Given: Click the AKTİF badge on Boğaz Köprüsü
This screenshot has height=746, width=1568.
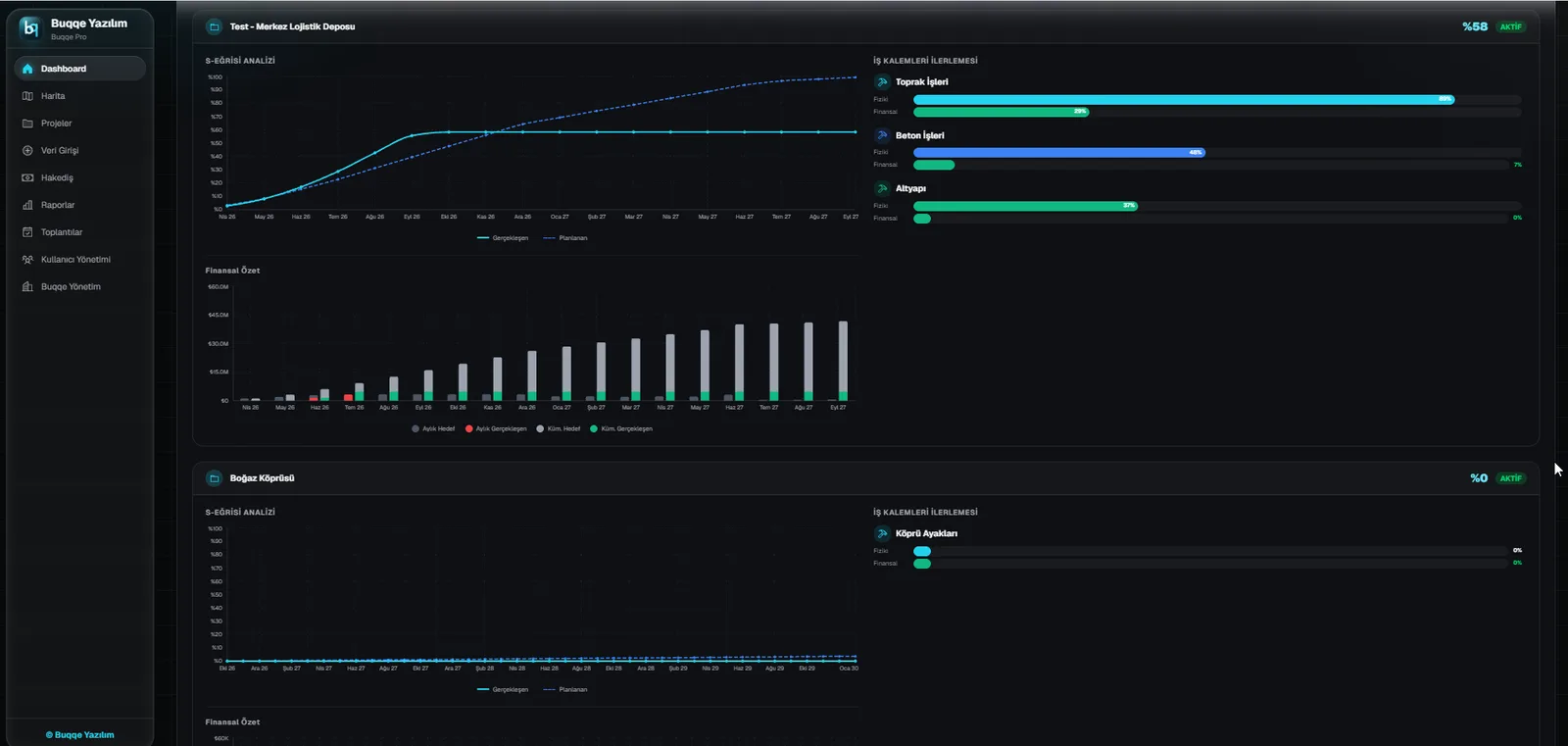Looking at the screenshot, I should click(x=1511, y=478).
